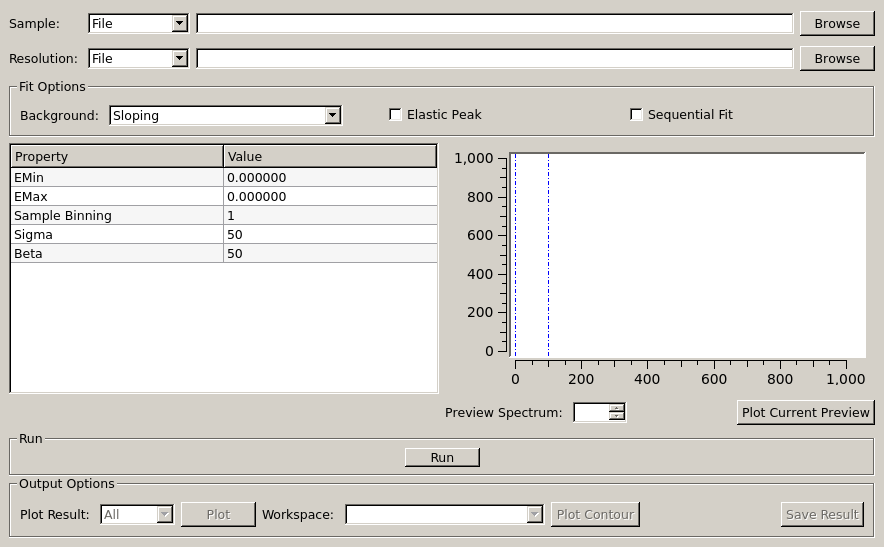
Task: Select the EMin value cell
Action: point(330,177)
